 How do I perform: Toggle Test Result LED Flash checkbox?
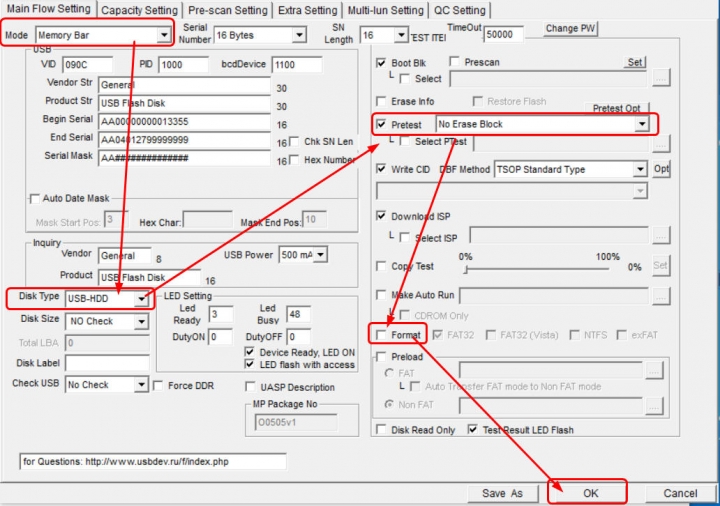coord(472,430)
